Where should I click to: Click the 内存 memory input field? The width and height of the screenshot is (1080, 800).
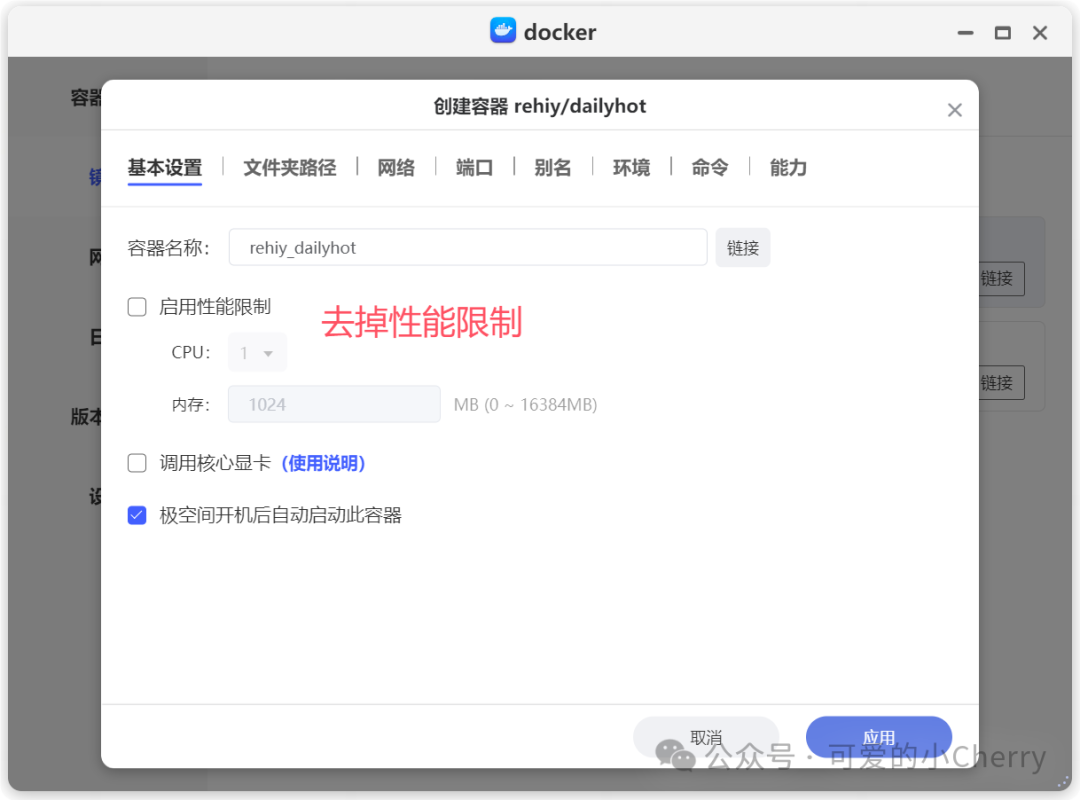334,404
